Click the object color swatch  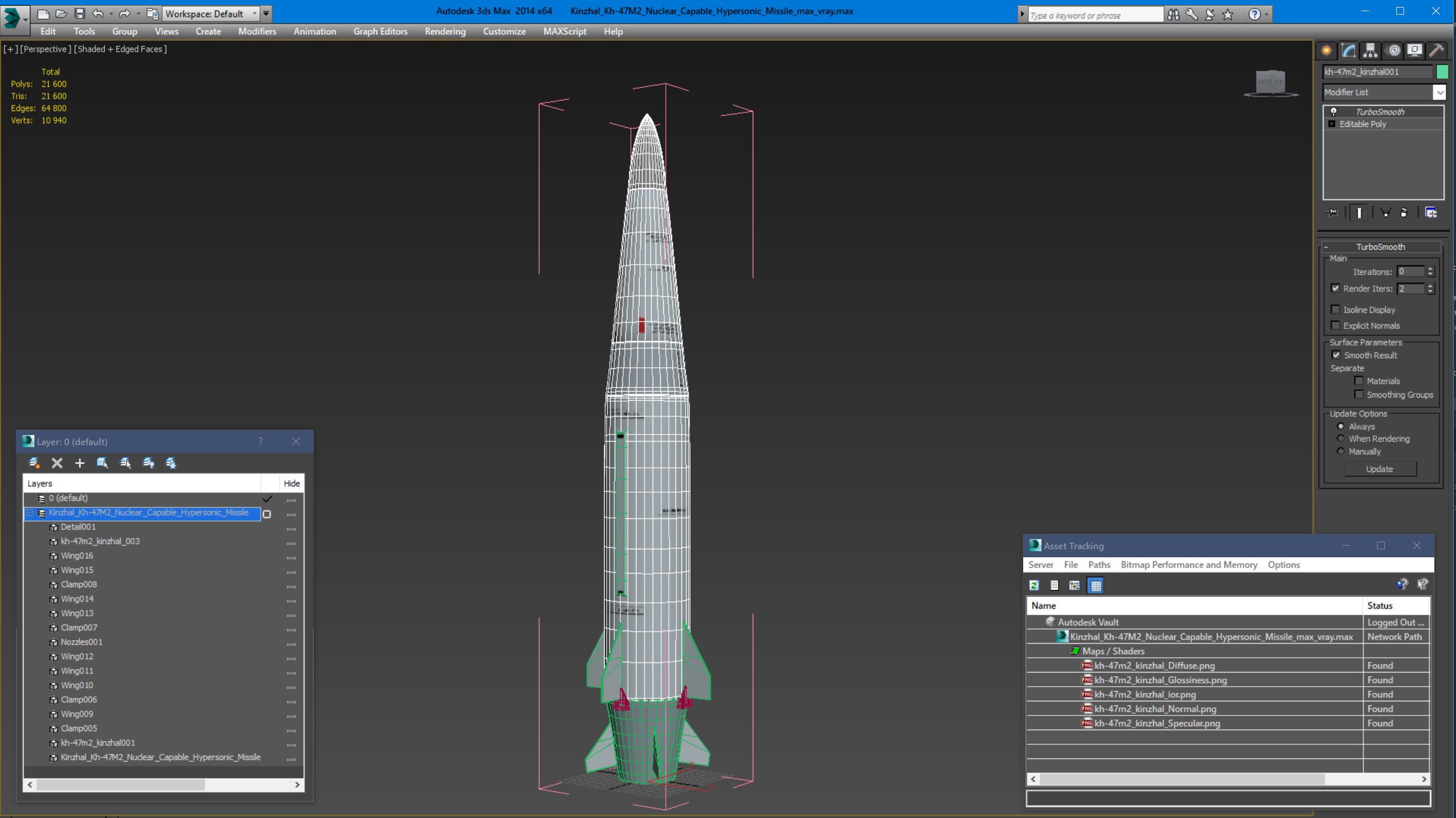[x=1442, y=72]
